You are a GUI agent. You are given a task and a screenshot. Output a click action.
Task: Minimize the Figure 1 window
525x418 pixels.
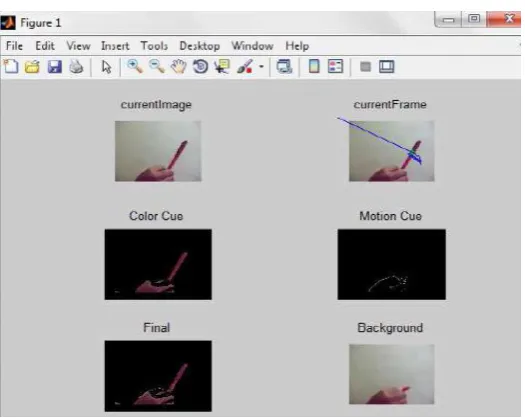coord(448,20)
